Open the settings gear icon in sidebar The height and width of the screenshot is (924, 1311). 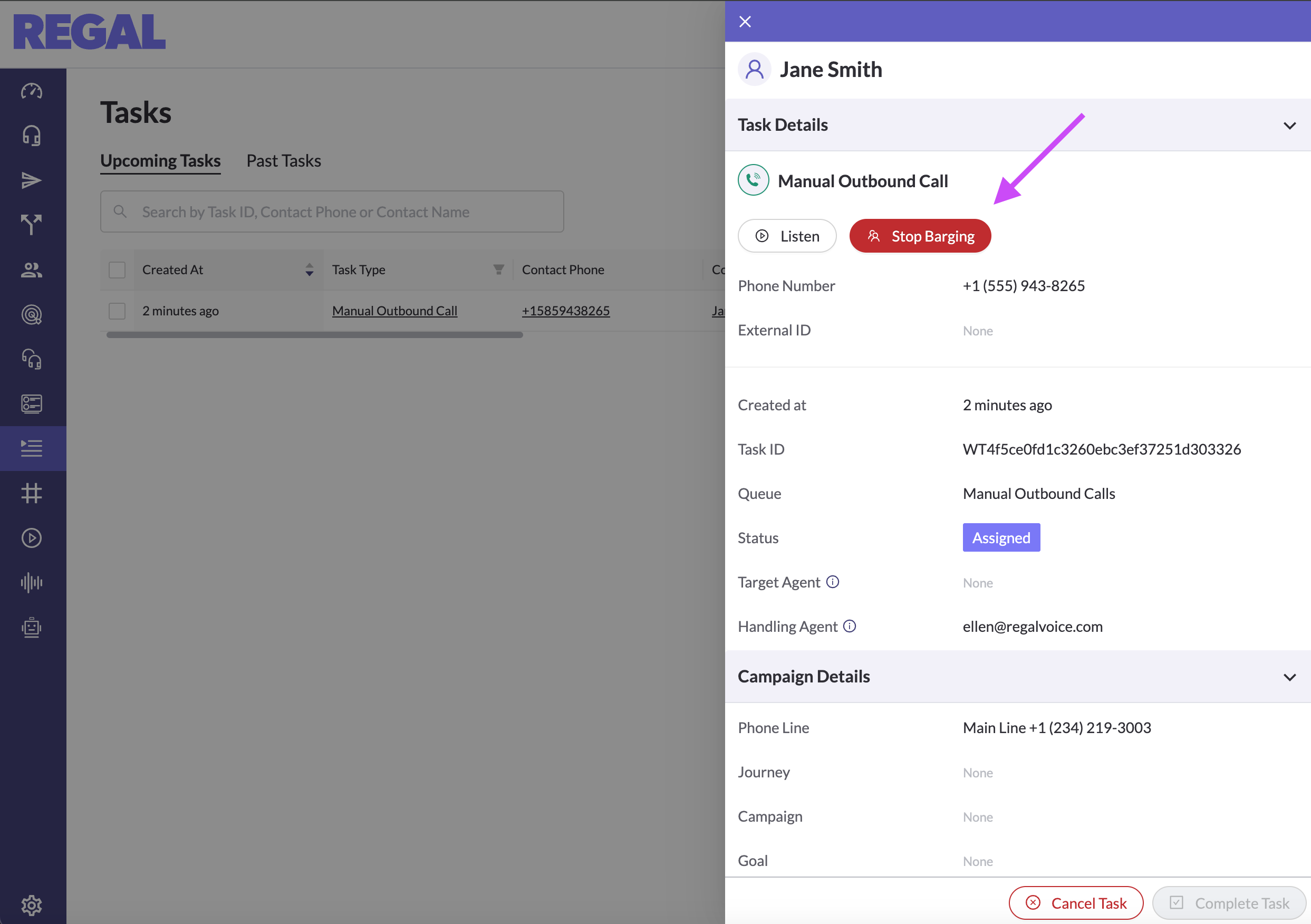[x=32, y=905]
